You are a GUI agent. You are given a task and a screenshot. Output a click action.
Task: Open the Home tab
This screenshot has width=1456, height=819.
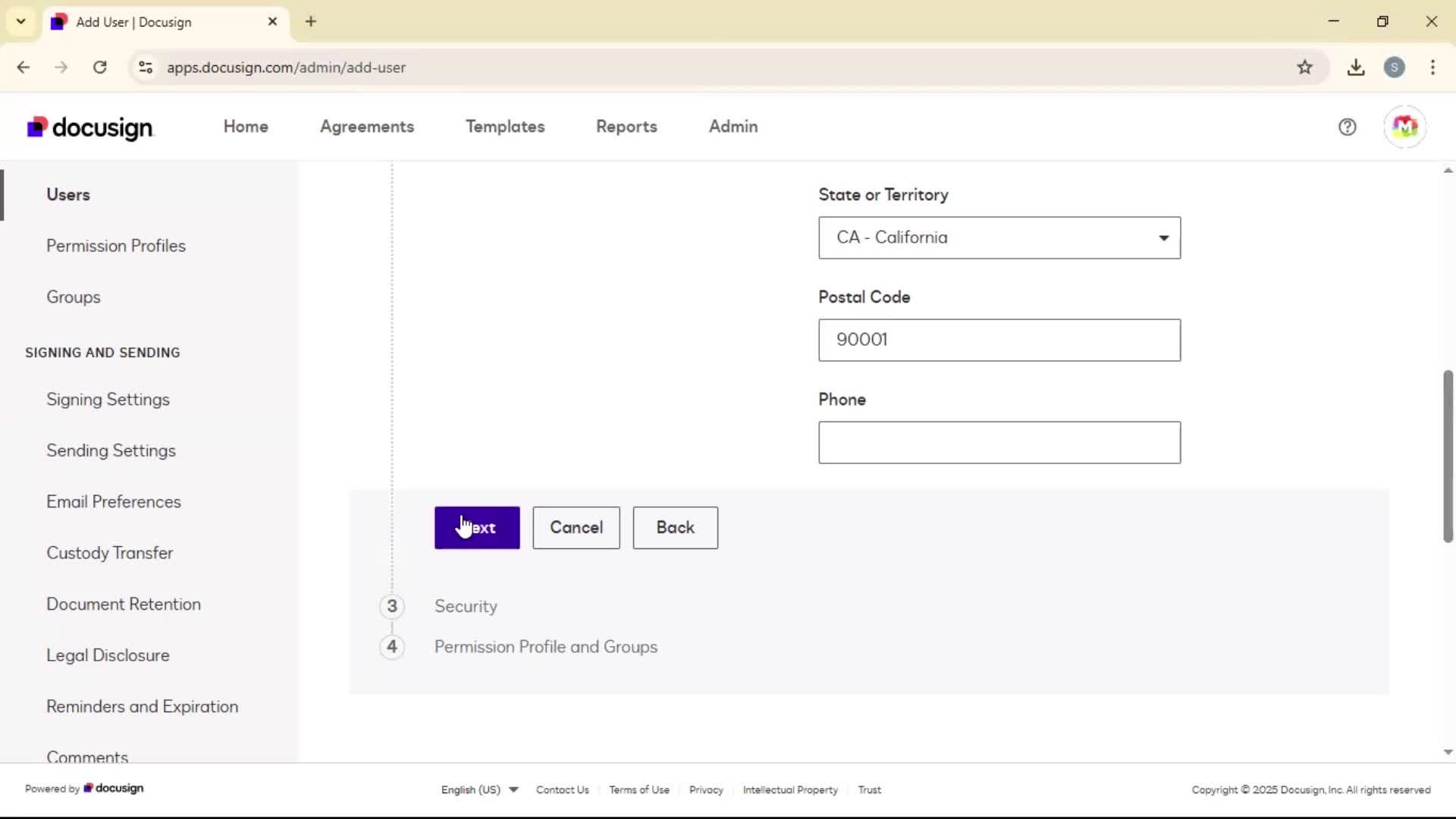[246, 127]
